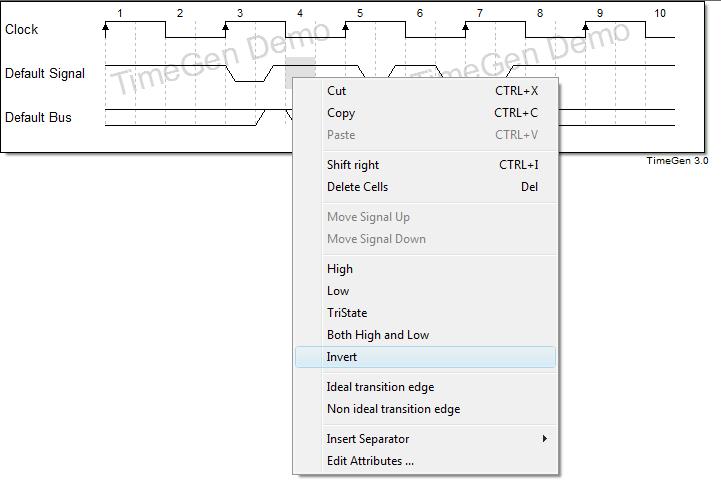
Task: Set selected cell to High
Action: coord(340,269)
